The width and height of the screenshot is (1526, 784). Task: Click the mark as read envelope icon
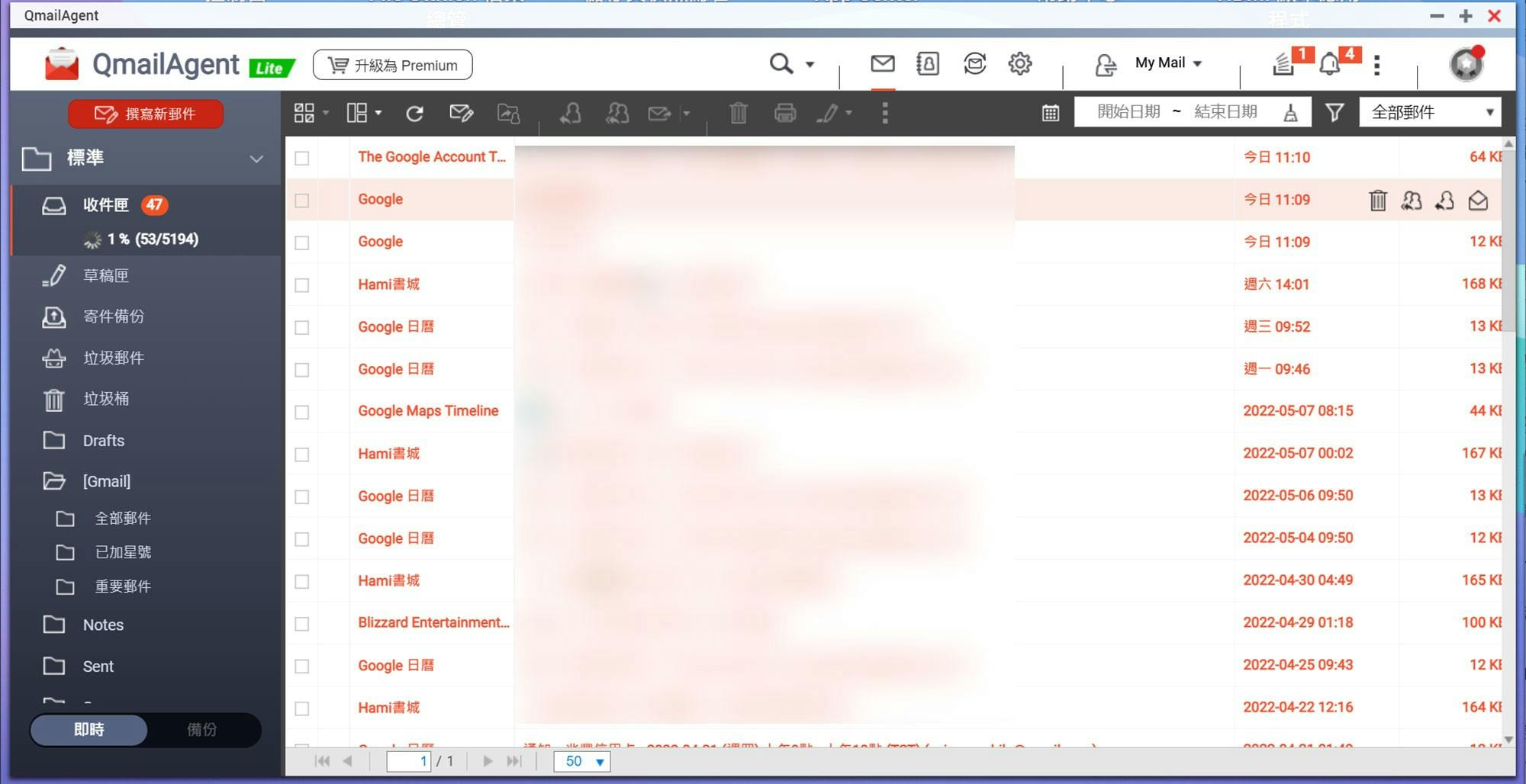click(461, 114)
